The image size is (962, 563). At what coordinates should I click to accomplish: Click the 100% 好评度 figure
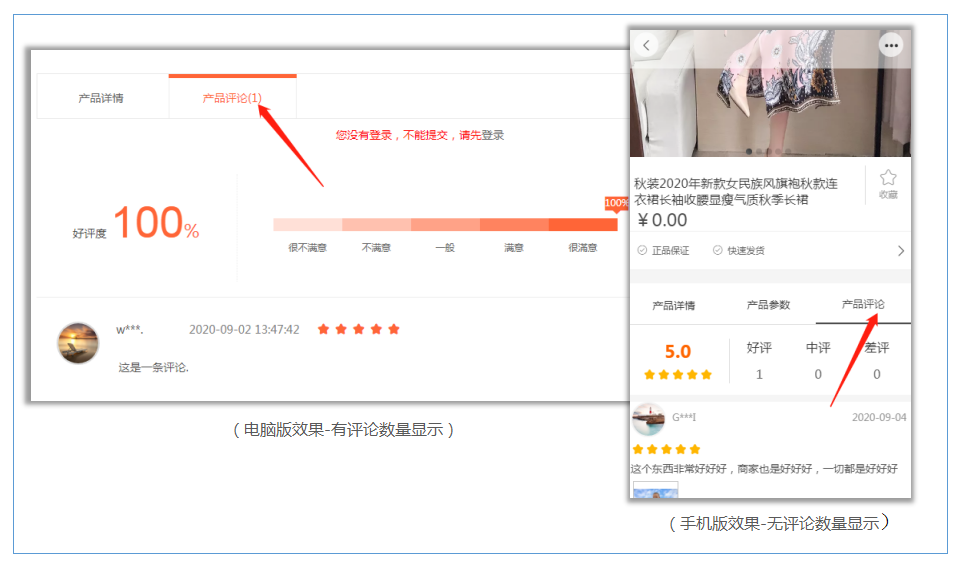pos(156,222)
